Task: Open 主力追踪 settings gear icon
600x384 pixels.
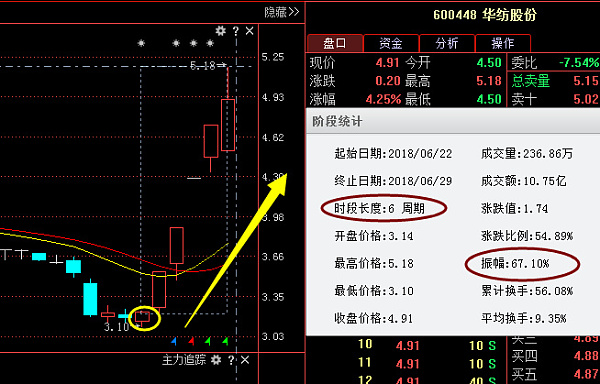Action: [x=216, y=360]
